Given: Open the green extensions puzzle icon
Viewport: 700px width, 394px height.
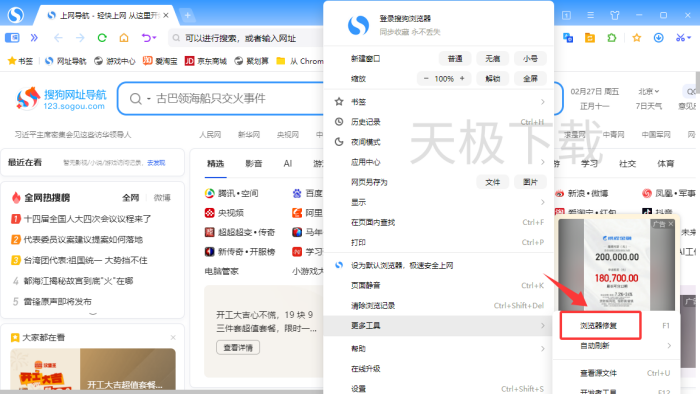Looking at the screenshot, I should click(x=612, y=38).
